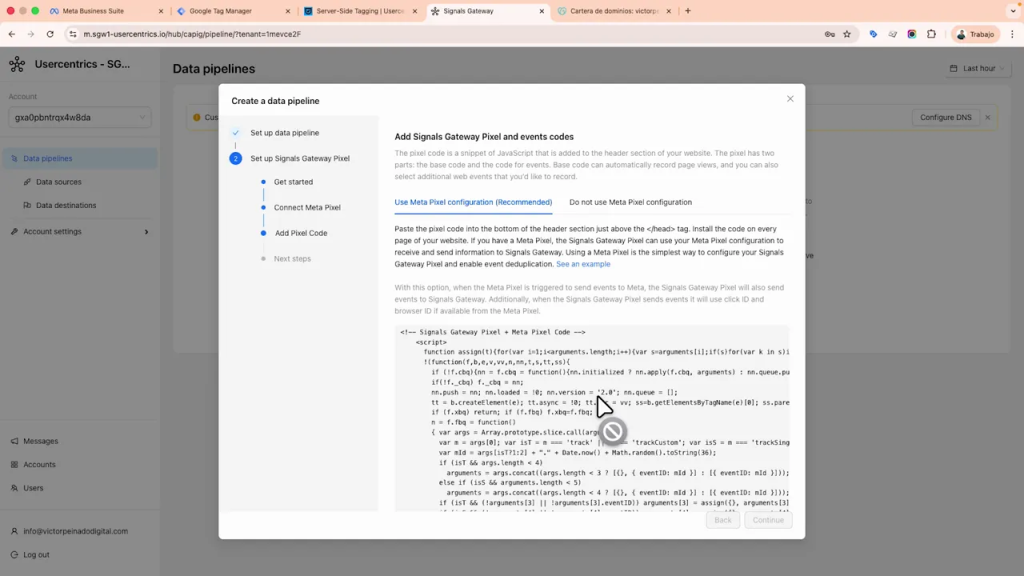Dismiss the custom domain banner
The image size is (1024, 576).
point(987,118)
